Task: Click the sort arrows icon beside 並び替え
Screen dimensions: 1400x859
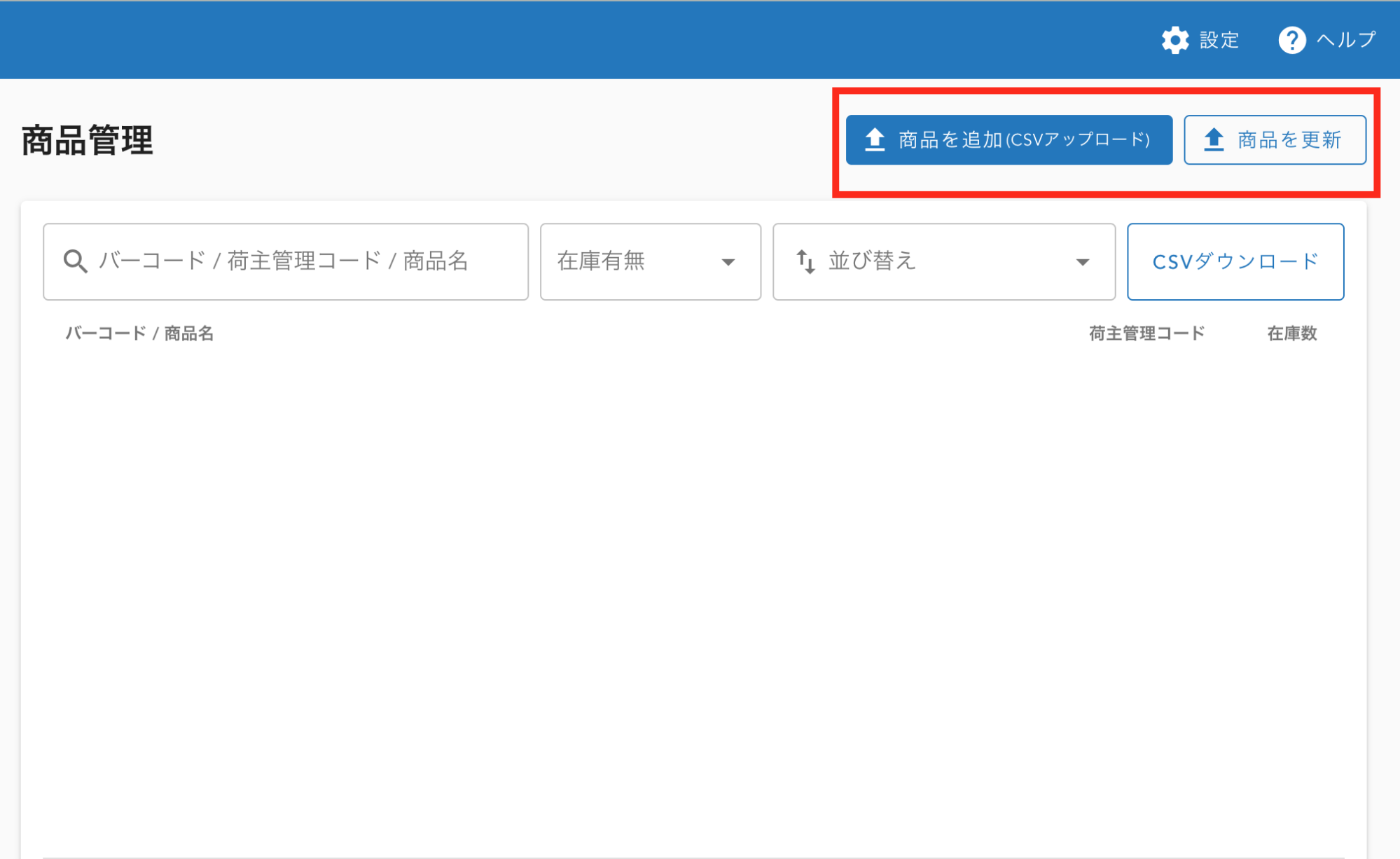Action: [x=805, y=261]
